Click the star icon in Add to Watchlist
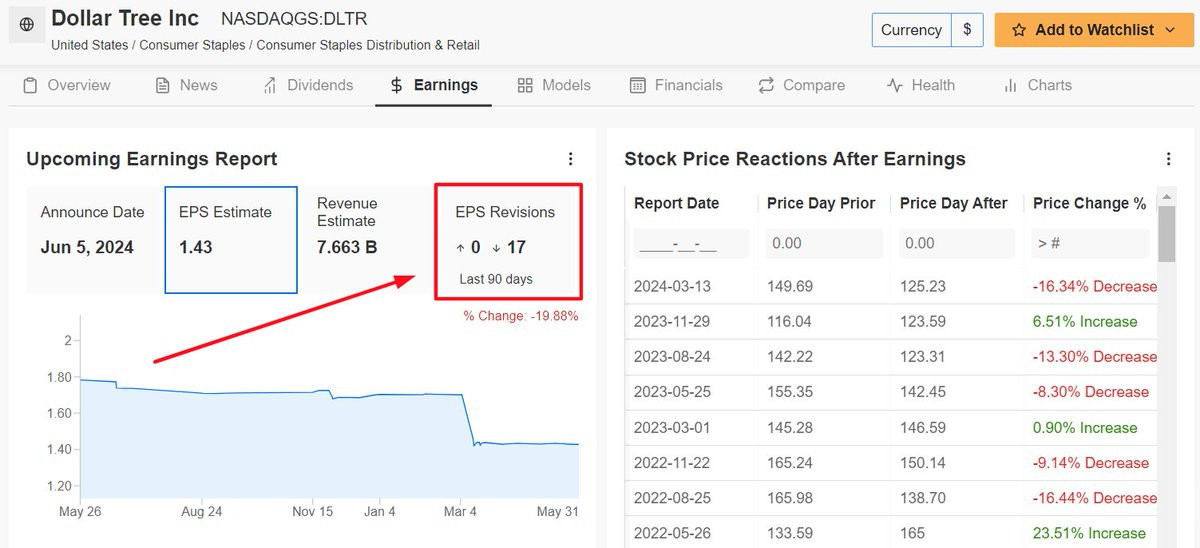Image resolution: width=1200 pixels, height=548 pixels. click(x=1019, y=30)
